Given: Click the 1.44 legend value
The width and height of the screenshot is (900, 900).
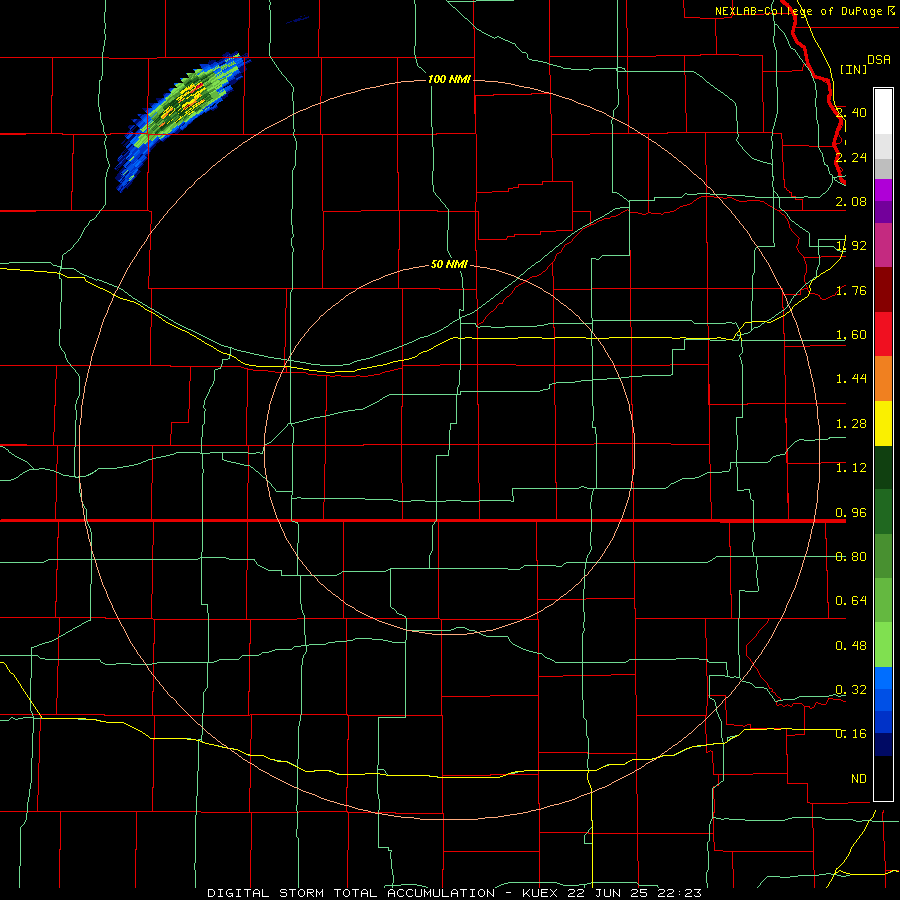Looking at the screenshot, I should (851, 378).
